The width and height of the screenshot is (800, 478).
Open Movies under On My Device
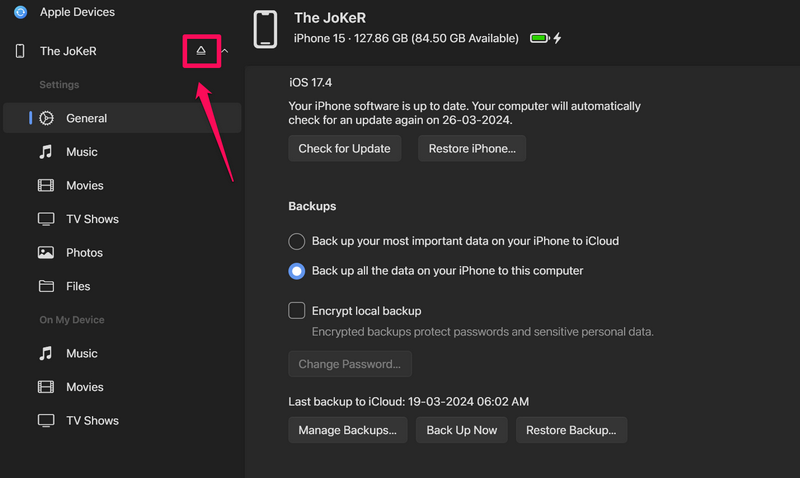pos(83,387)
